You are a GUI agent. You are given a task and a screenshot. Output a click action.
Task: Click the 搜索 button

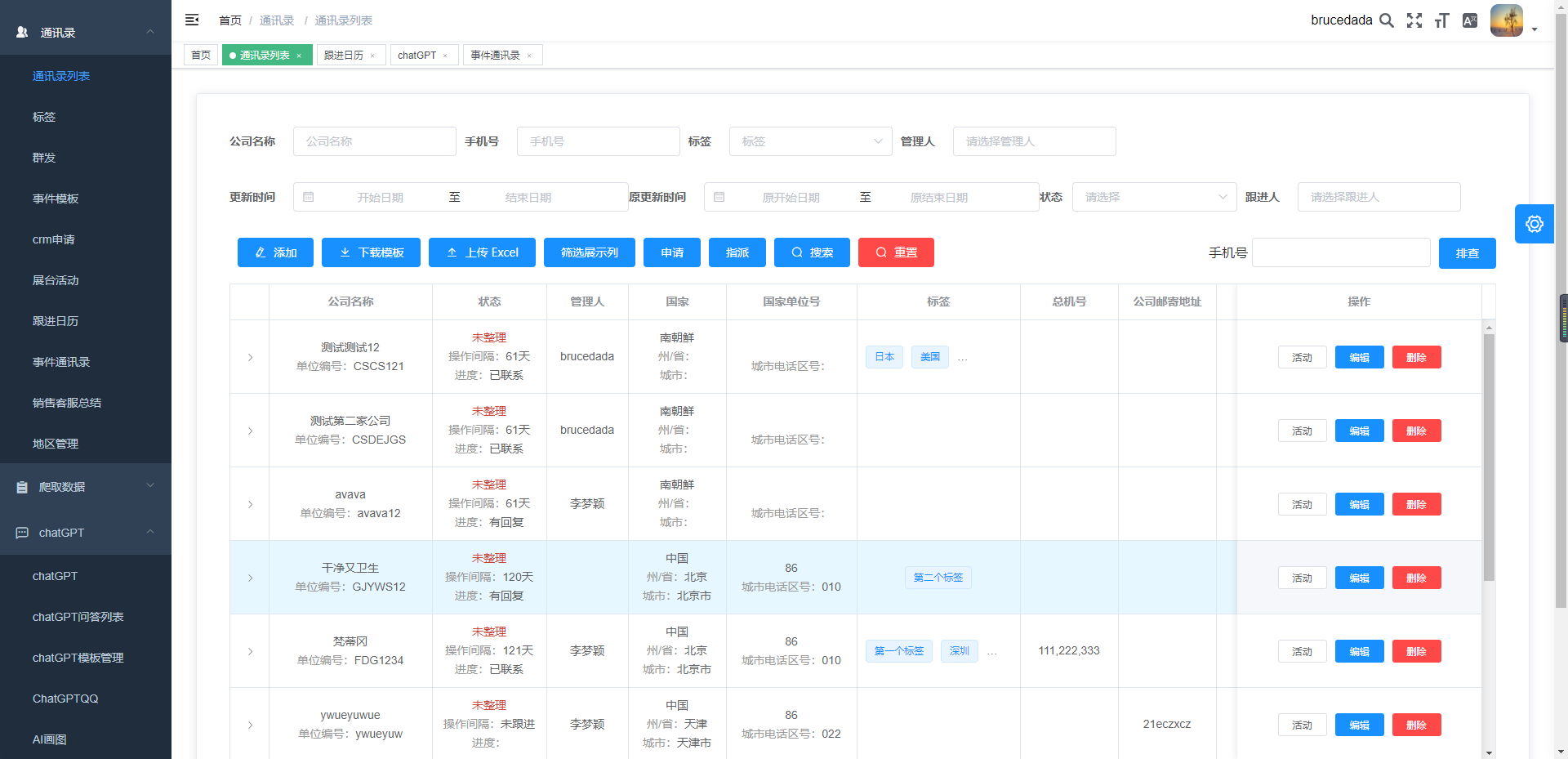(x=812, y=252)
